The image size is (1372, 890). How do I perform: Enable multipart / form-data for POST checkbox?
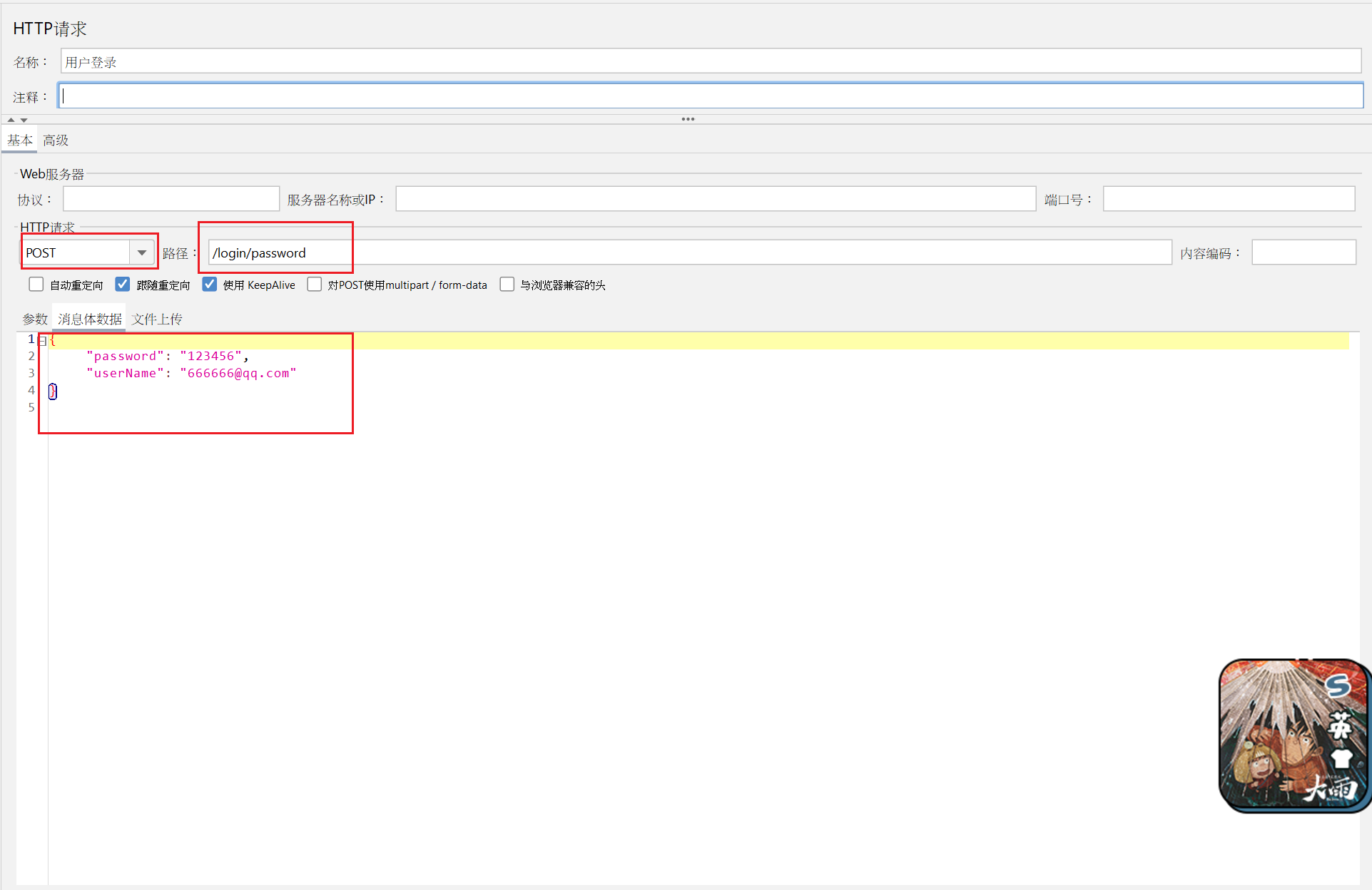click(314, 285)
